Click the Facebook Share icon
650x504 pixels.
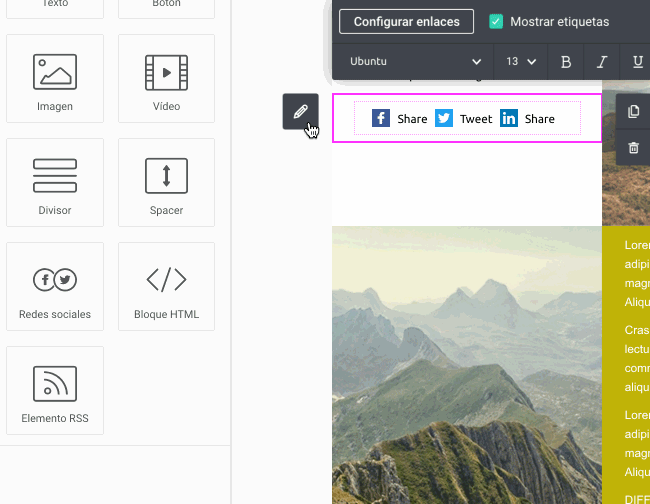pyautogui.click(x=381, y=118)
